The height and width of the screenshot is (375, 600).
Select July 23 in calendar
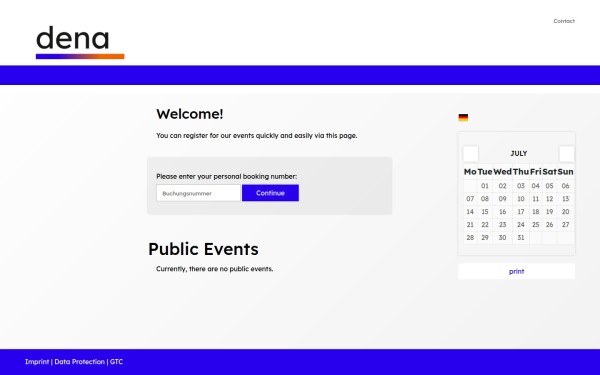[x=502, y=225]
